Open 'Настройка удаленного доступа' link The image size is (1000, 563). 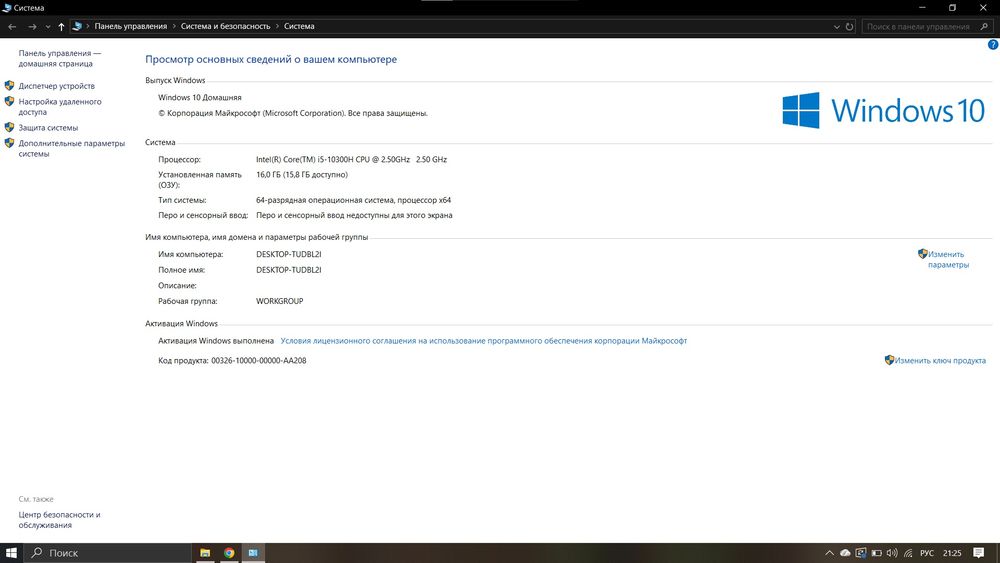tap(60, 106)
